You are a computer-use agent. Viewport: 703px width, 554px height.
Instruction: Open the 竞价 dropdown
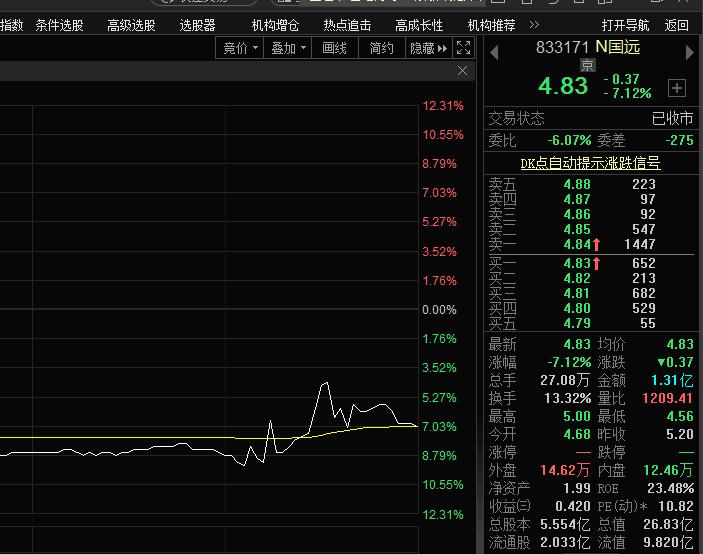(240, 48)
